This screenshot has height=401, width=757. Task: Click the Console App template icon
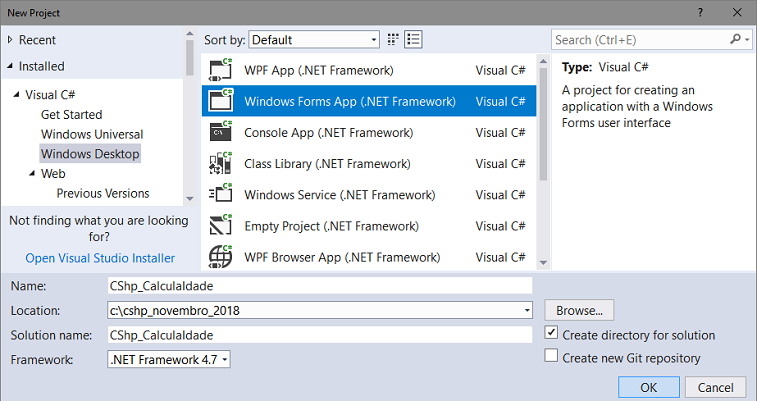pyautogui.click(x=221, y=132)
